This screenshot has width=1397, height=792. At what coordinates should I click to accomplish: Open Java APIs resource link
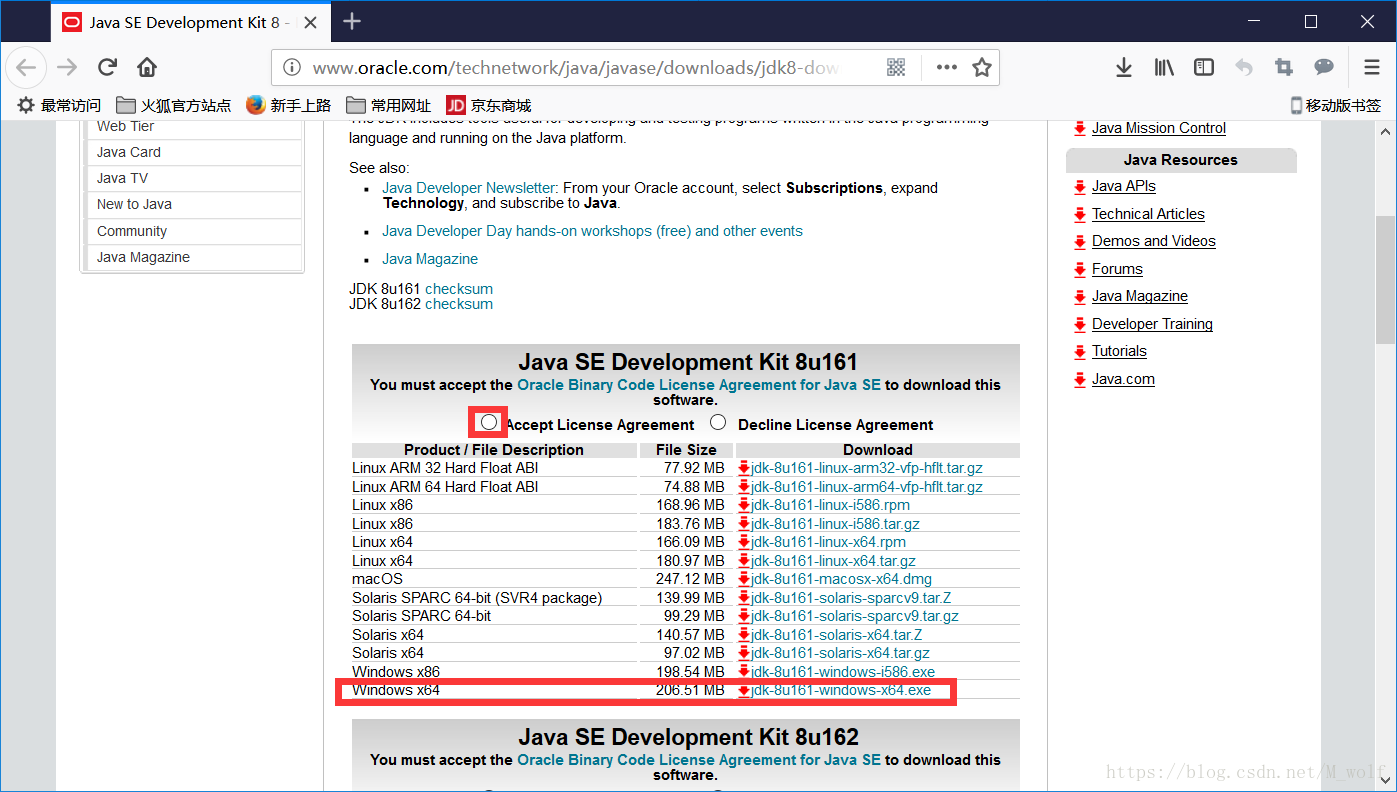pyautogui.click(x=1123, y=186)
